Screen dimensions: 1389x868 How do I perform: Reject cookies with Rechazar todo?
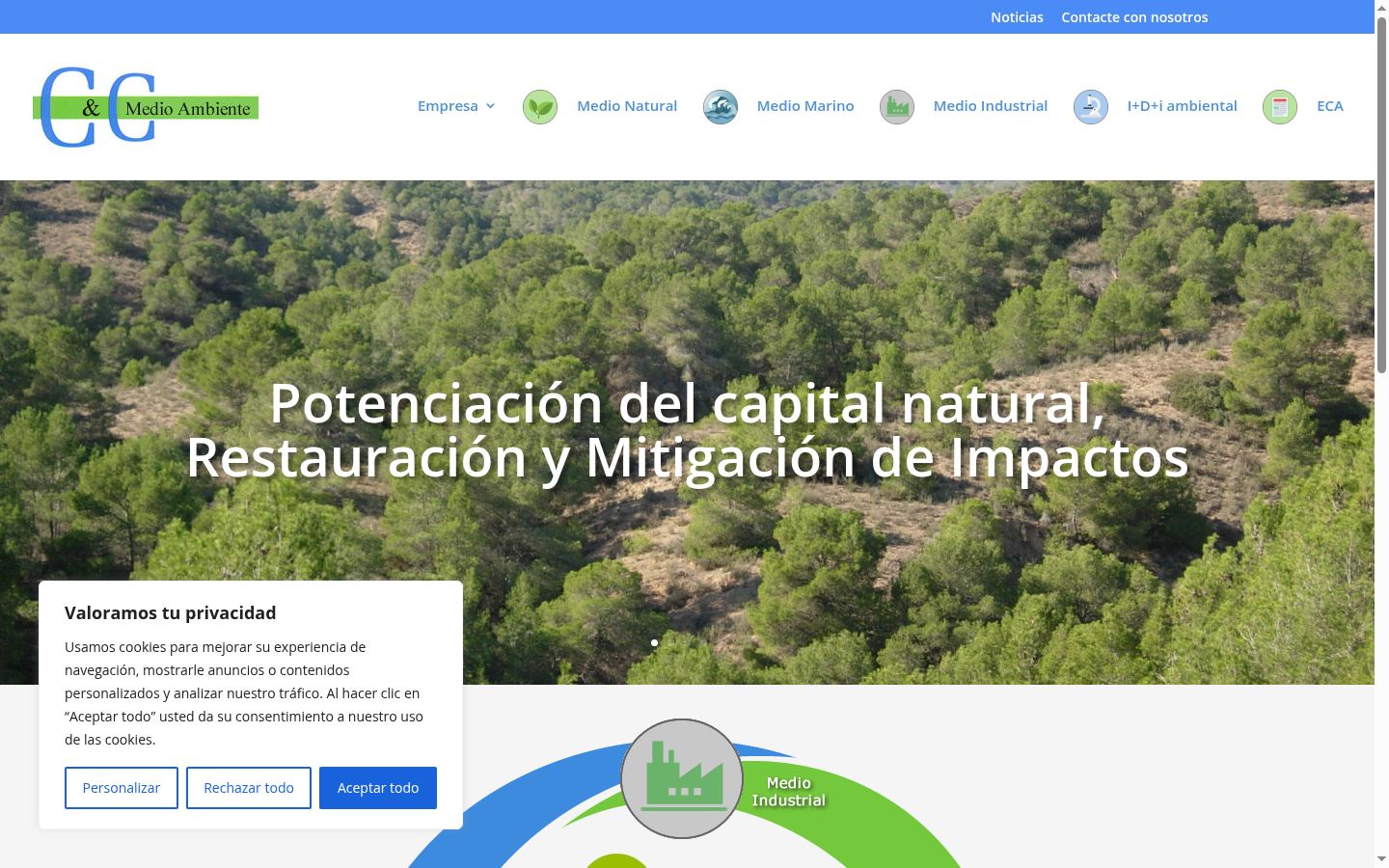(x=249, y=788)
